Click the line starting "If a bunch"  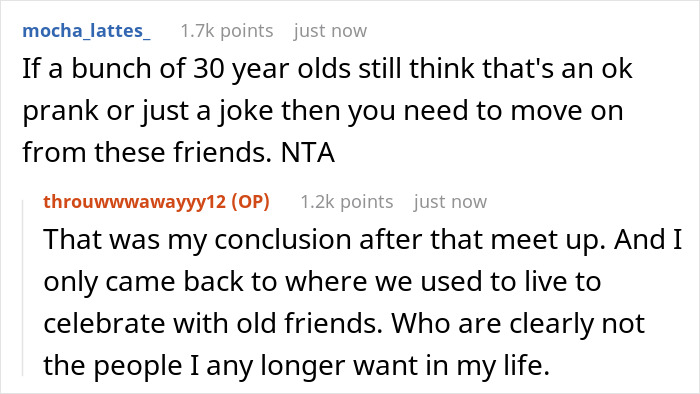click(327, 69)
